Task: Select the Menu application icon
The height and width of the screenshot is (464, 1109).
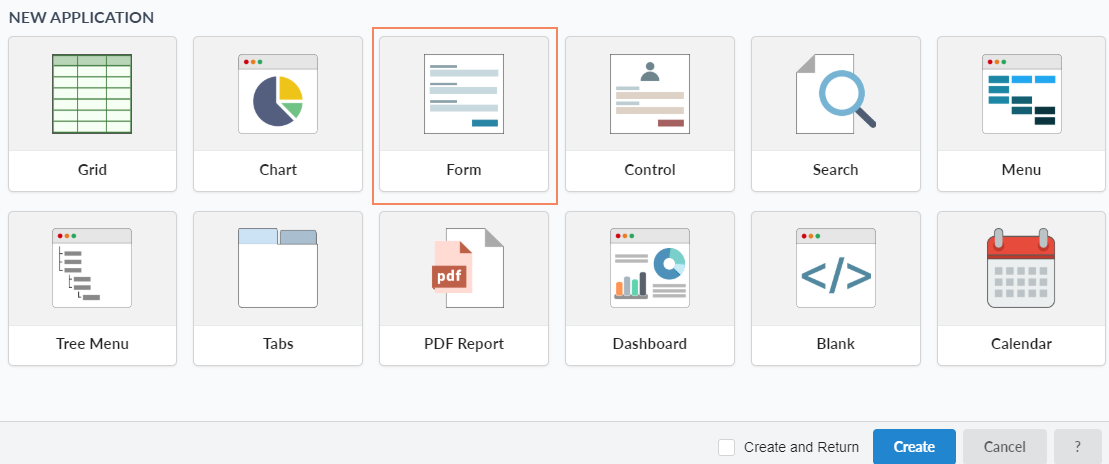Action: tap(1021, 94)
